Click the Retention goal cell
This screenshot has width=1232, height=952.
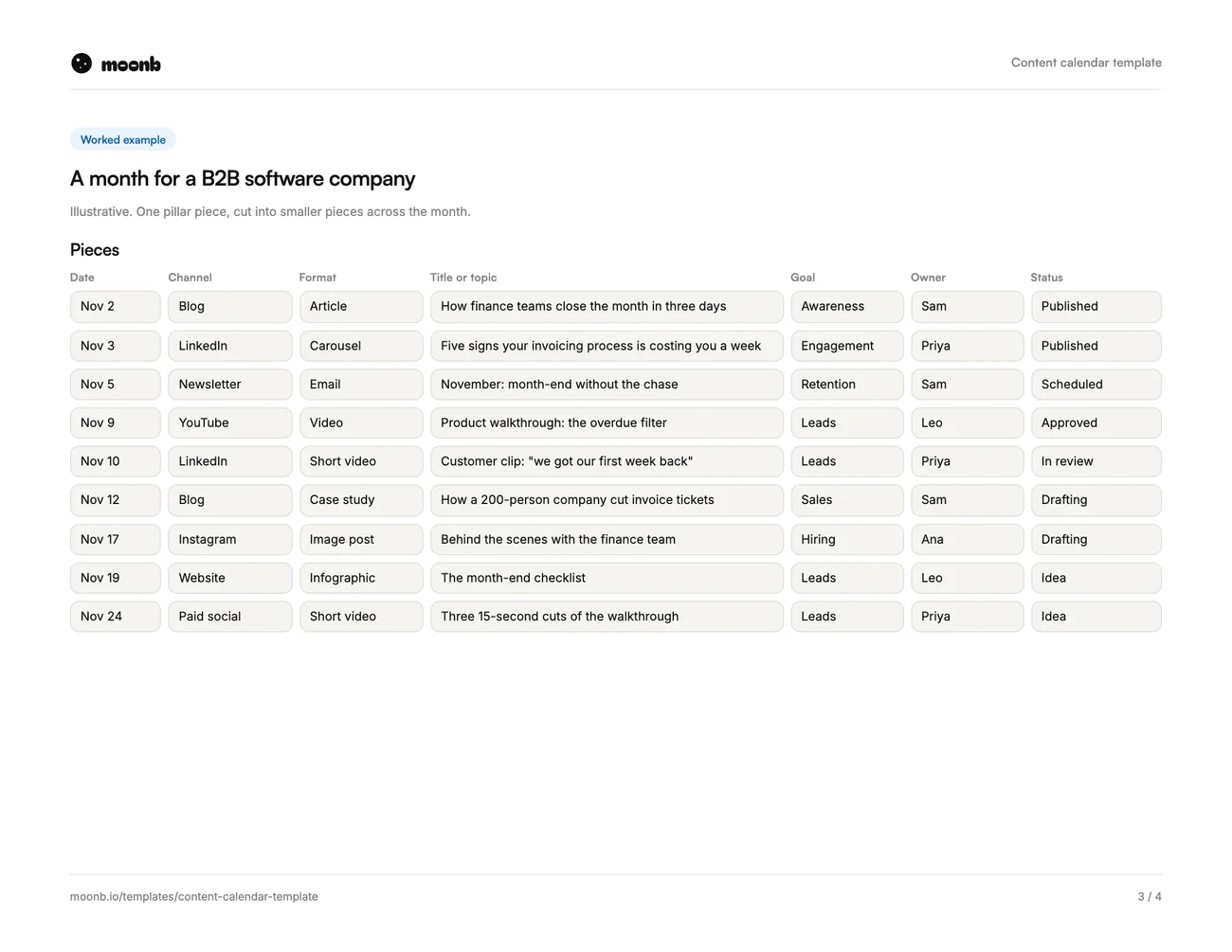pyautogui.click(x=847, y=385)
